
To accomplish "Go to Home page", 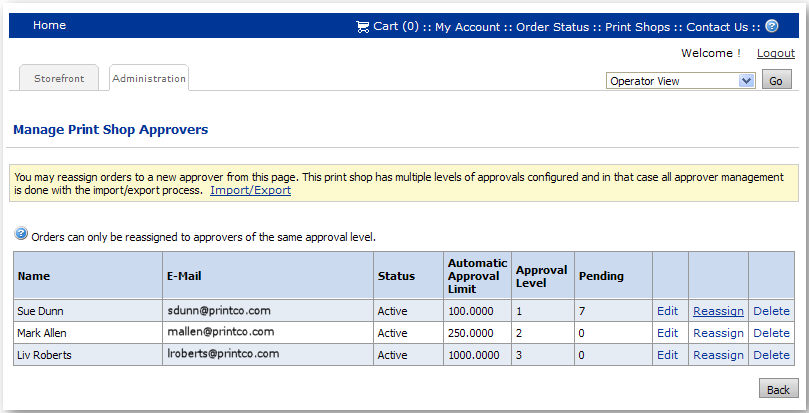I will tap(49, 26).
